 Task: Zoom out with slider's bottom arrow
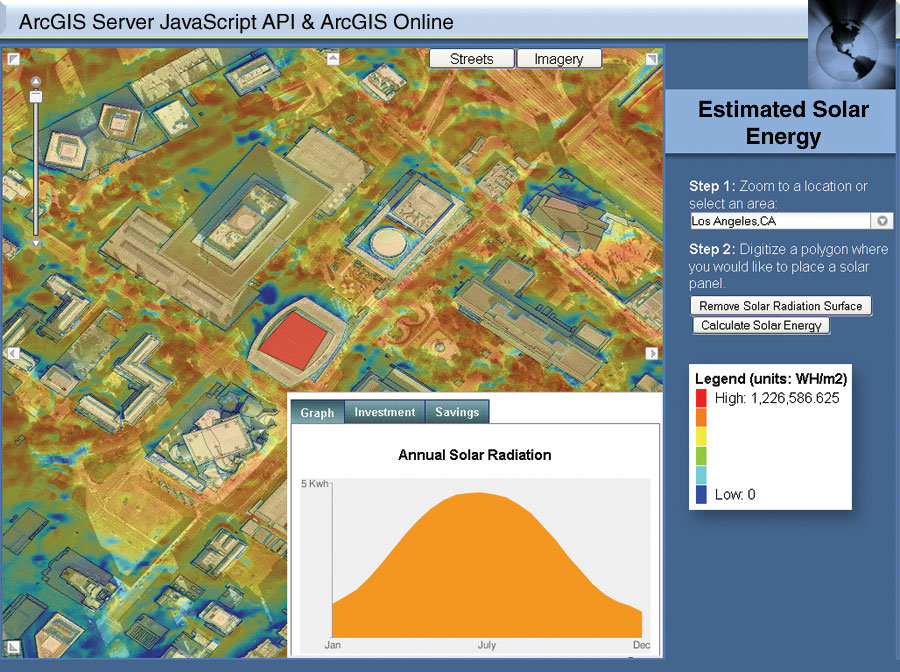[x=36, y=243]
